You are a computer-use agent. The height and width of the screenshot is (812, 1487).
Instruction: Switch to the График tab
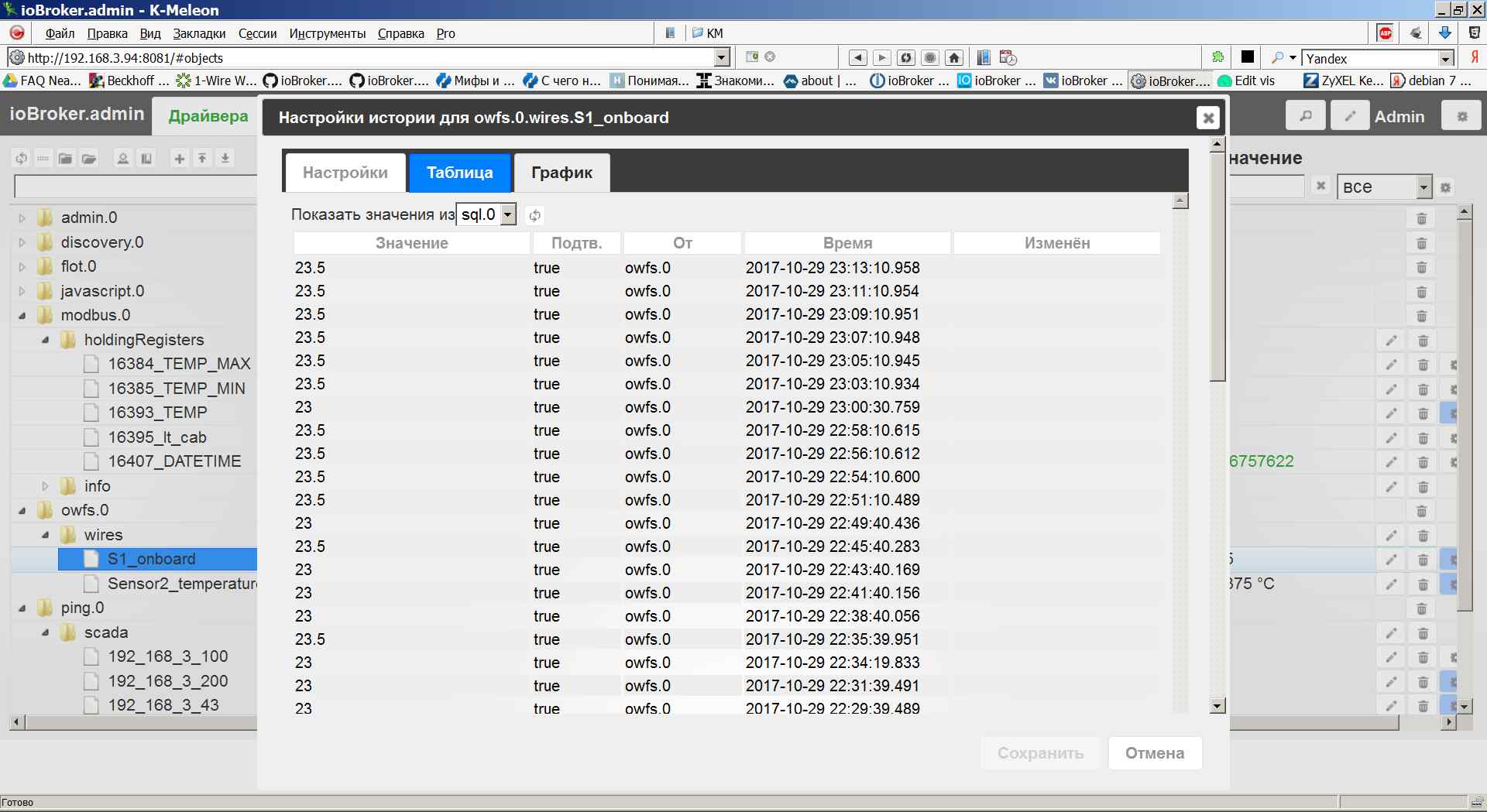(x=561, y=173)
